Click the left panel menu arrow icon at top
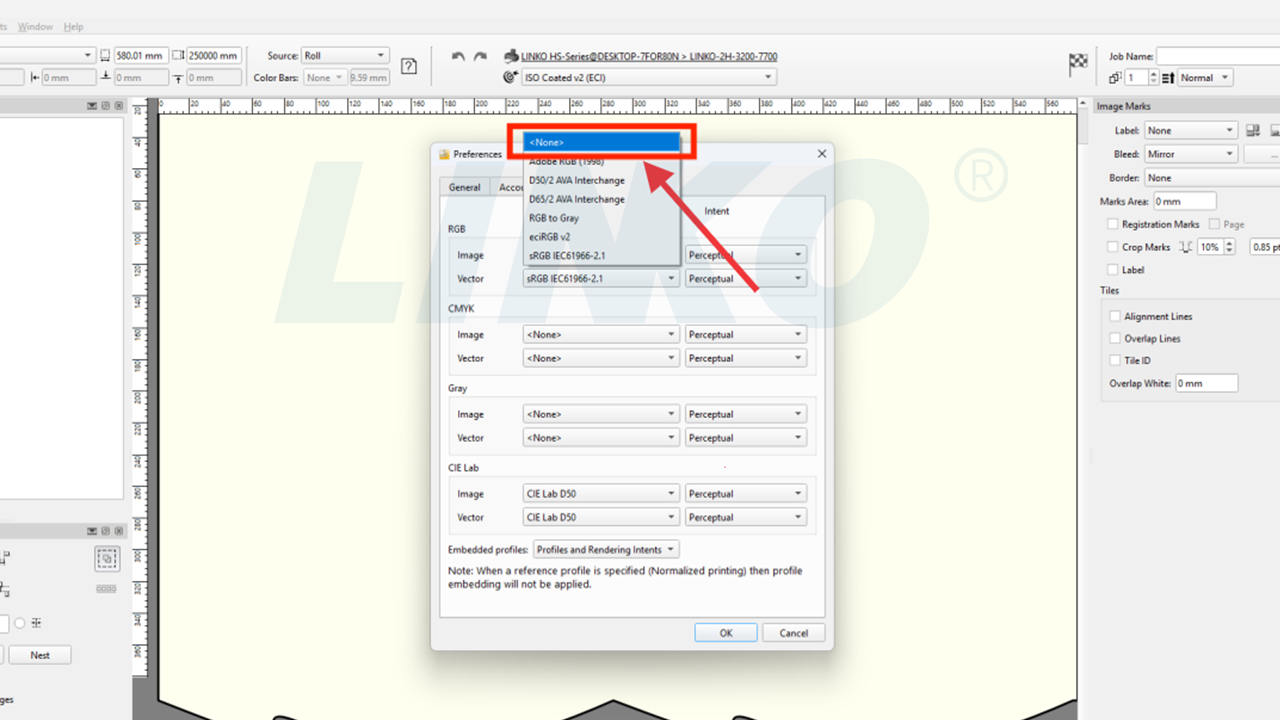Viewport: 1280px width, 720px height. tap(93, 106)
